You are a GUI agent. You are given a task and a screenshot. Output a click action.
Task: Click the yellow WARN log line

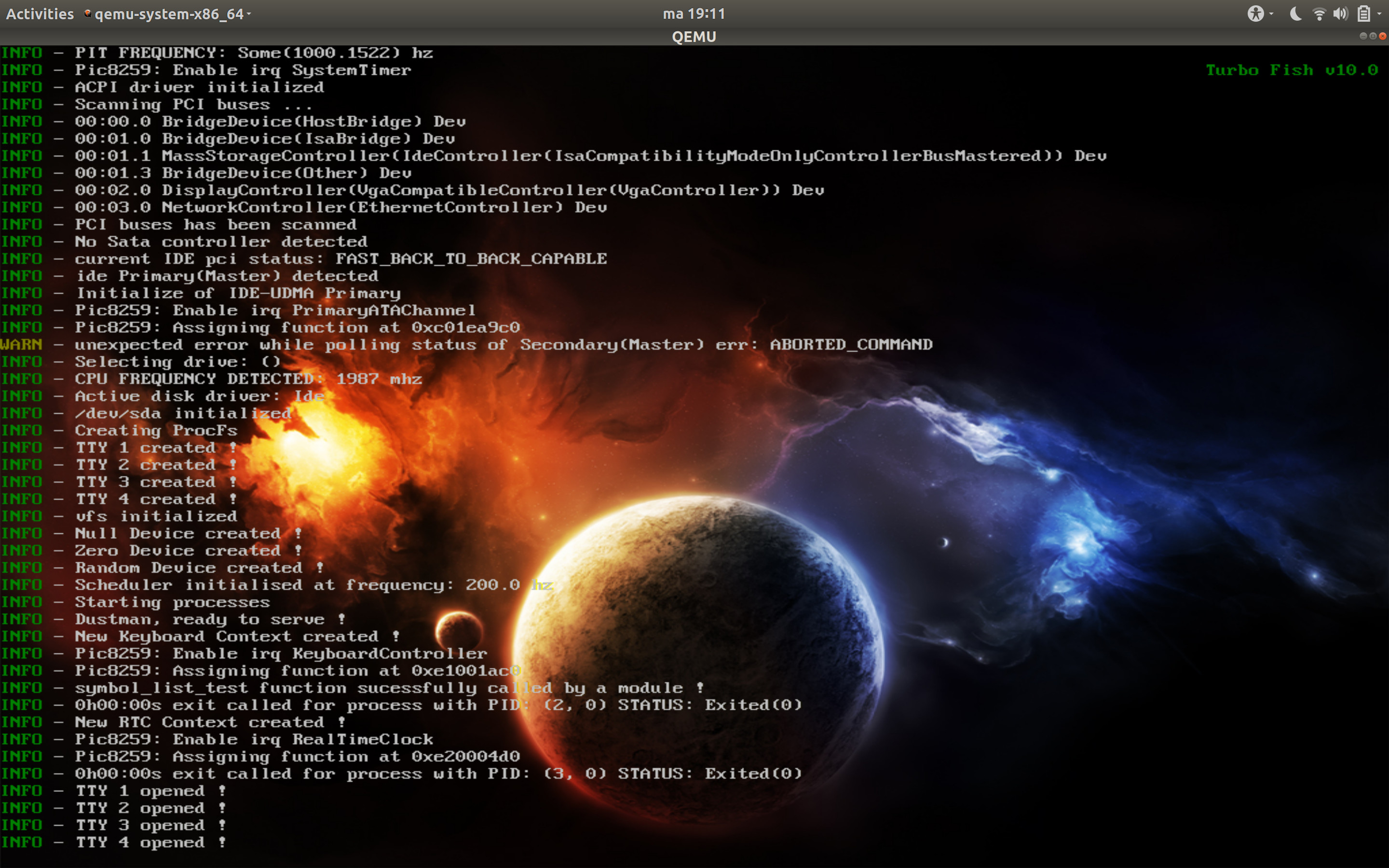(x=466, y=344)
